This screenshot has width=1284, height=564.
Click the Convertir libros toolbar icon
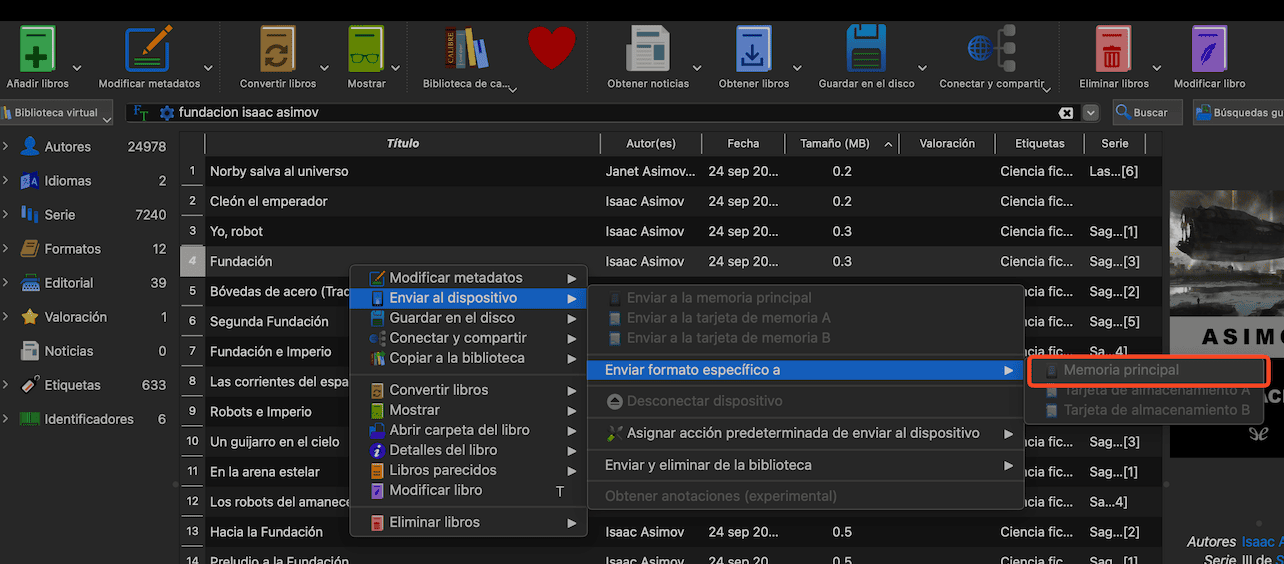277,50
